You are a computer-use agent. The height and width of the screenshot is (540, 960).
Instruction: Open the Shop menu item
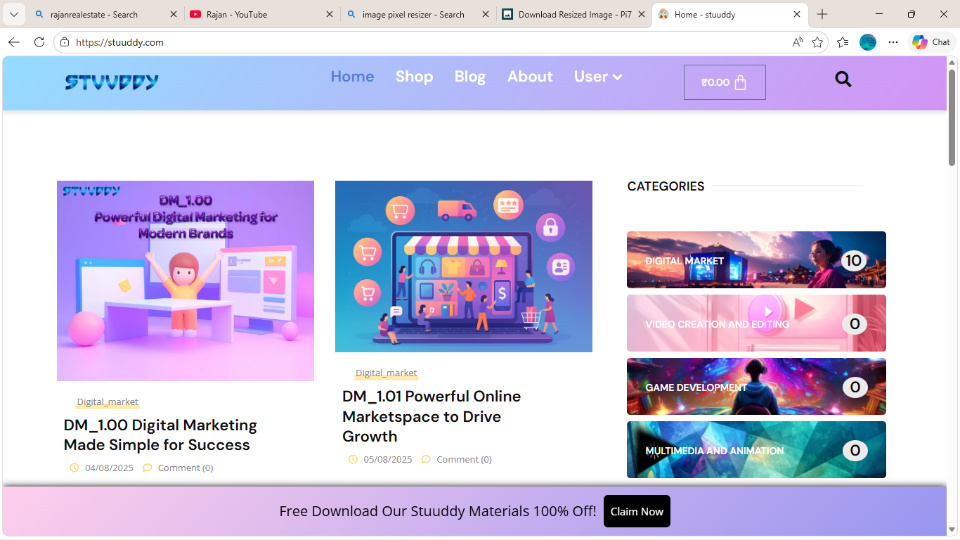point(414,77)
